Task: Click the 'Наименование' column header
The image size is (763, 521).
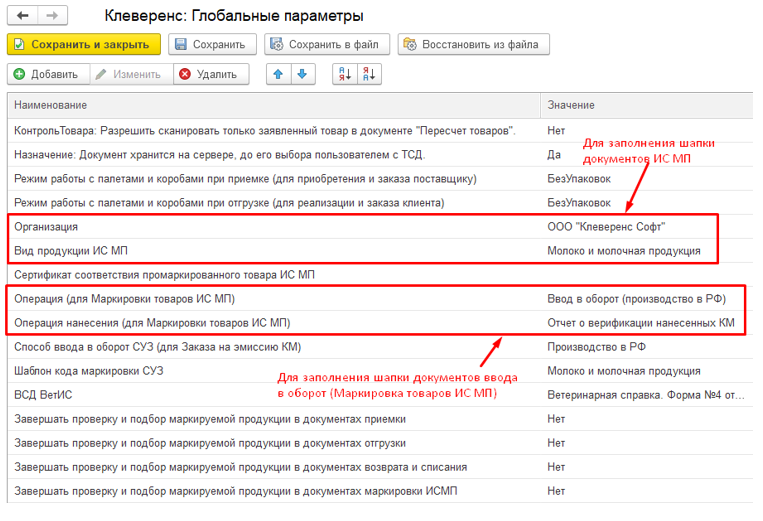Action: [x=274, y=105]
